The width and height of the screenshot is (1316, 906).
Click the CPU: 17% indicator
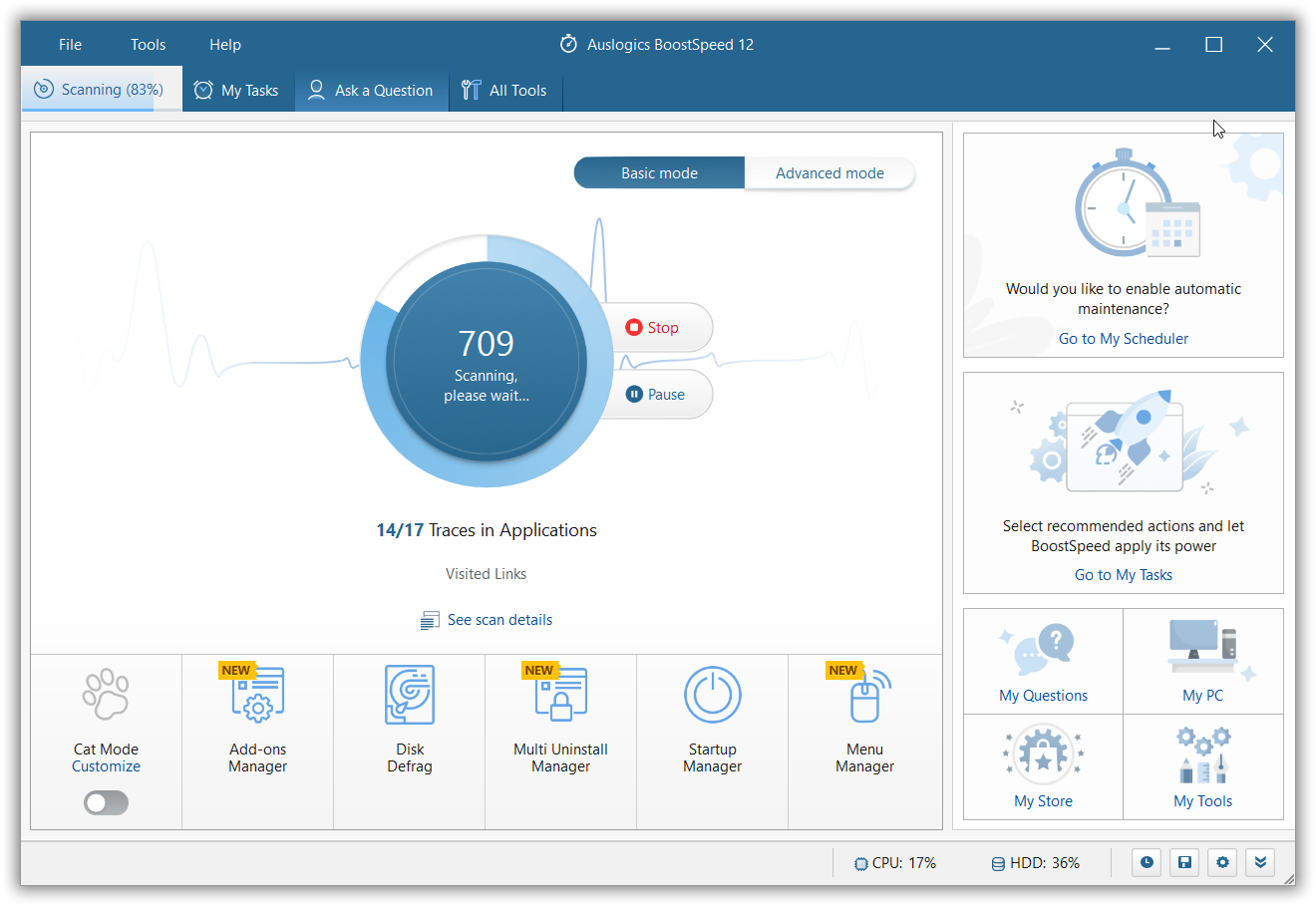pos(895,863)
